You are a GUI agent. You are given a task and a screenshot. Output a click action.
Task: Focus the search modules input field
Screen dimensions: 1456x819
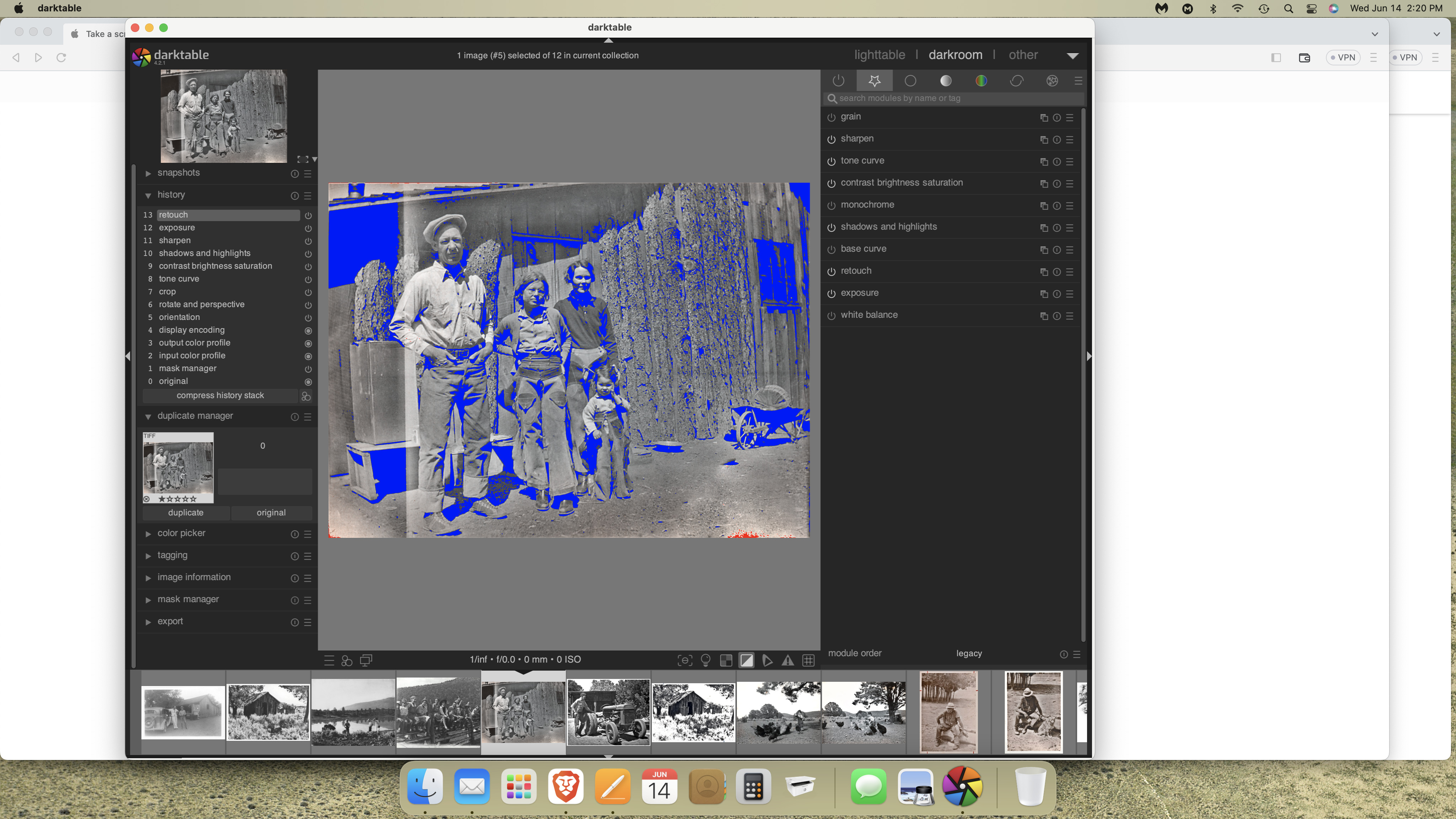click(x=955, y=98)
